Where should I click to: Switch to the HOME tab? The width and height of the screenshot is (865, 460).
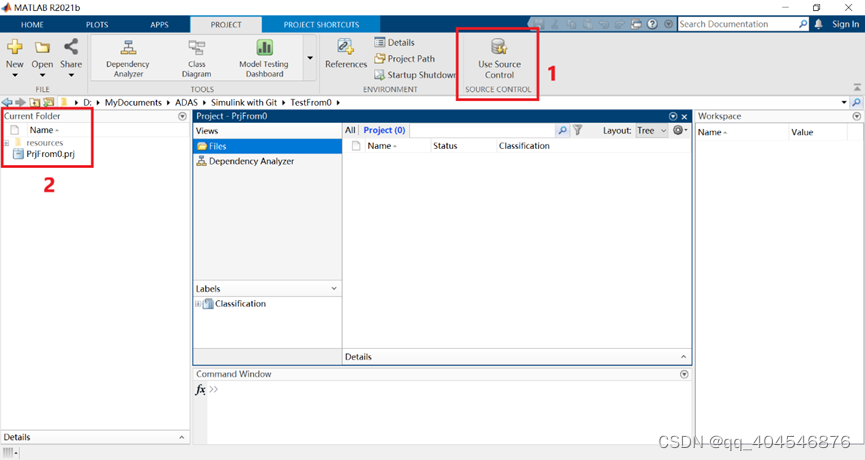pyautogui.click(x=33, y=24)
